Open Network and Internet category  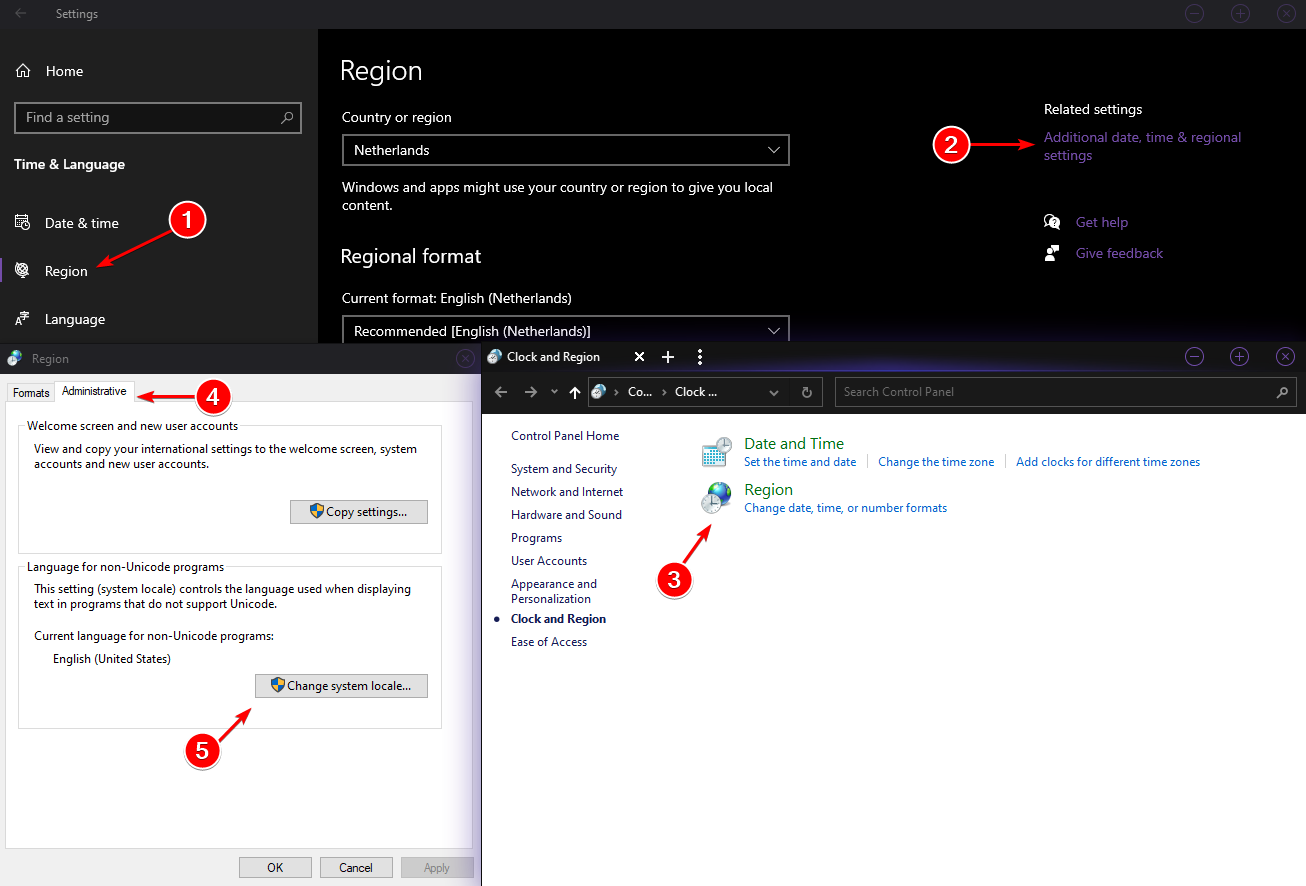[x=567, y=492]
